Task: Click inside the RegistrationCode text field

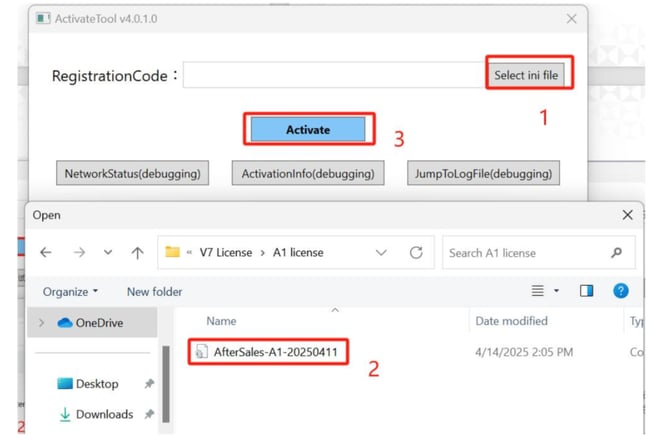Action: [x=334, y=75]
